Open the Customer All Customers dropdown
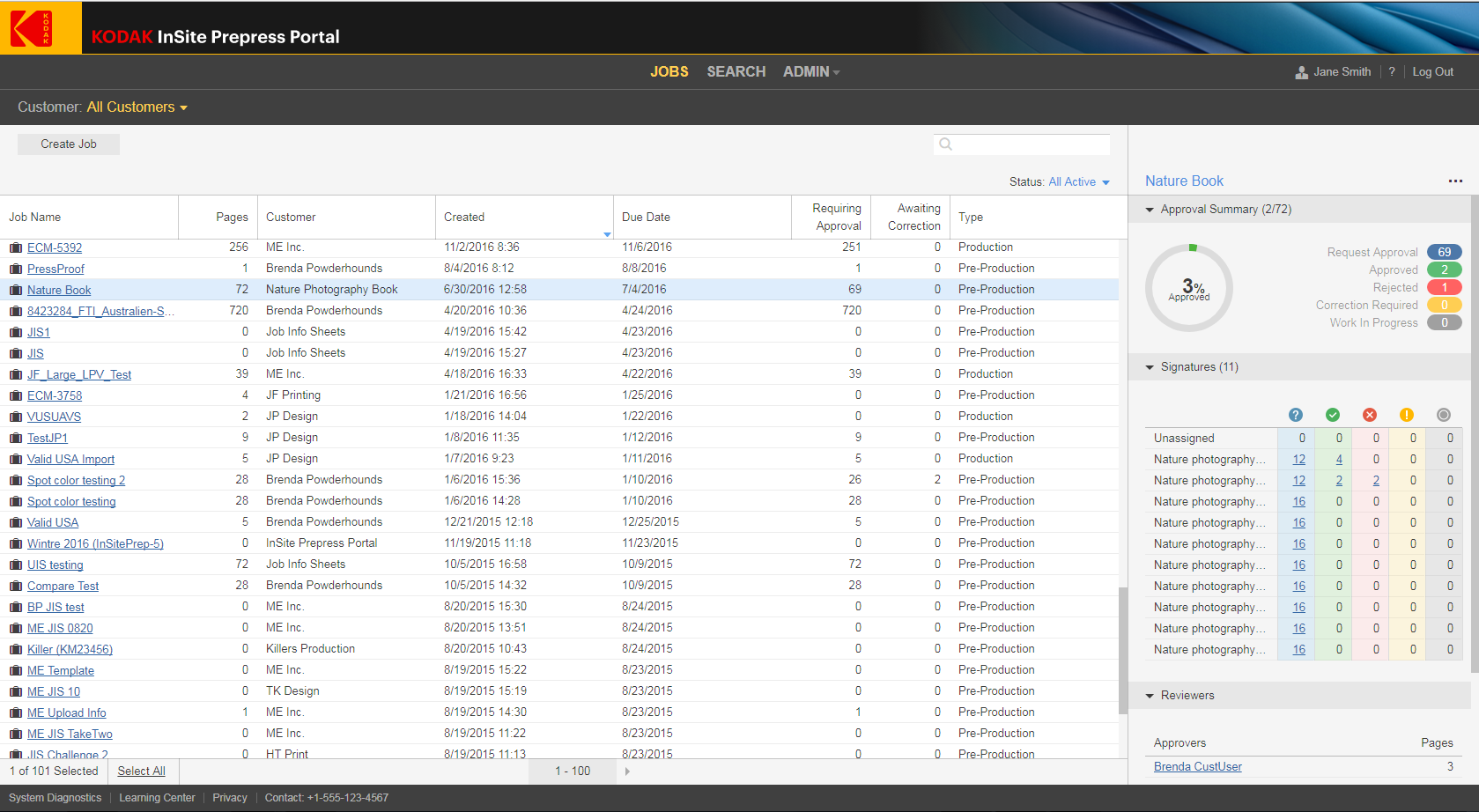Screen dimensions: 1479x812 pos(137,107)
